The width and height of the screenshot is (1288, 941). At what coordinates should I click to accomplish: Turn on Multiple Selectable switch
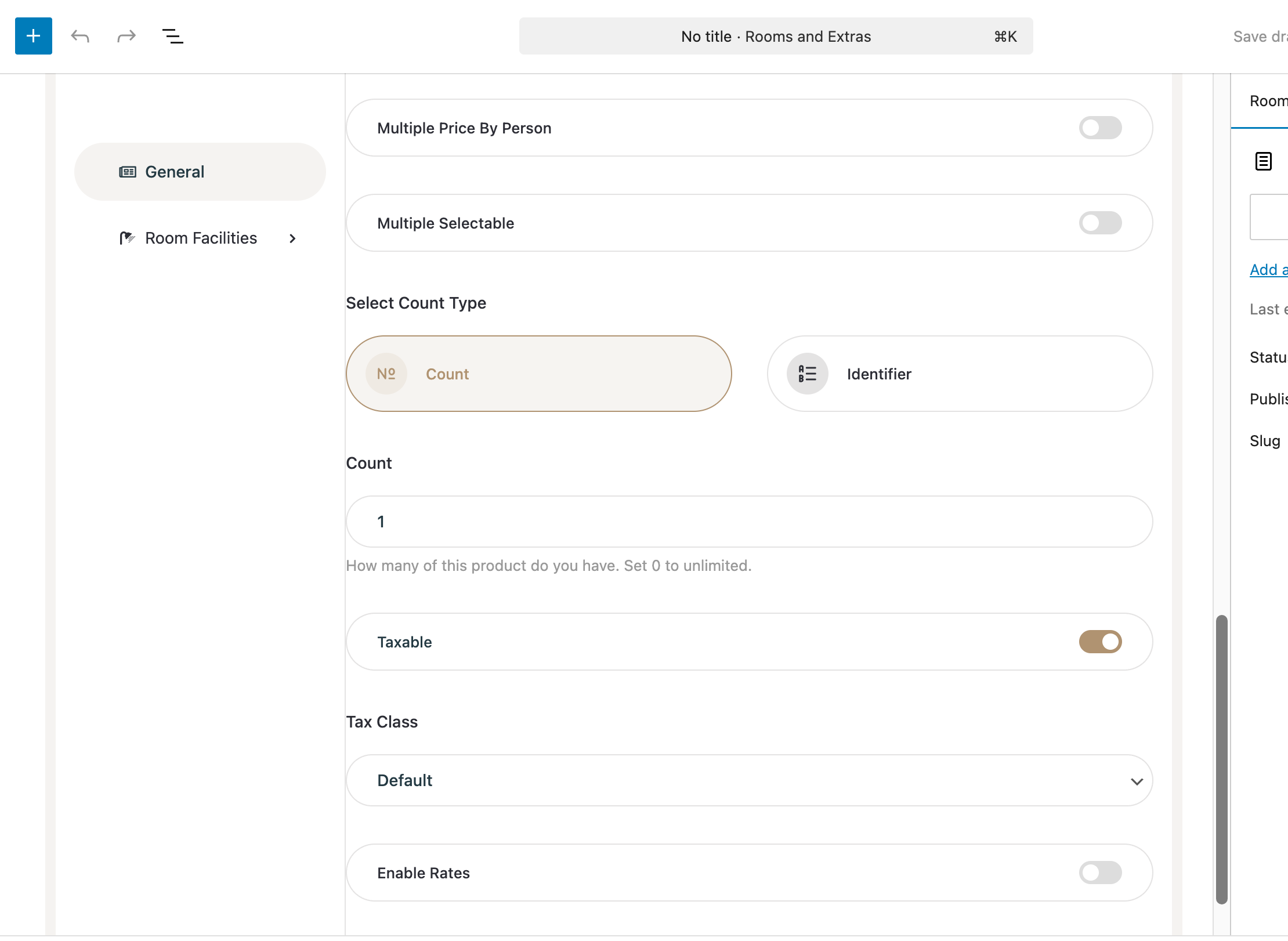tap(1099, 223)
